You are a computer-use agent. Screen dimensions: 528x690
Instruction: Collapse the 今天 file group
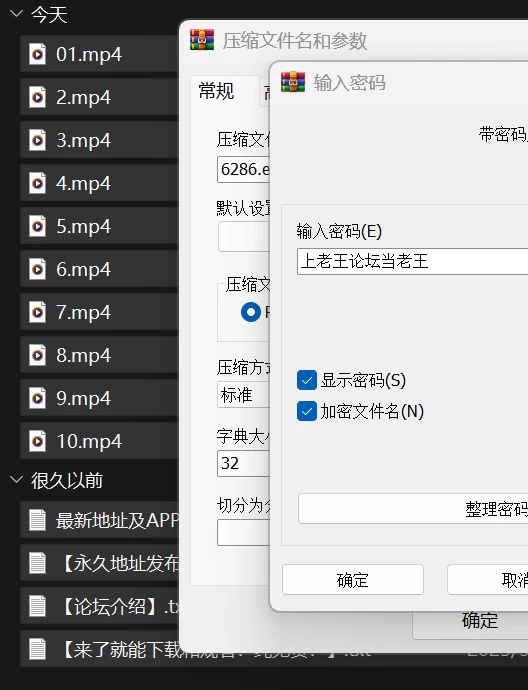(16, 14)
